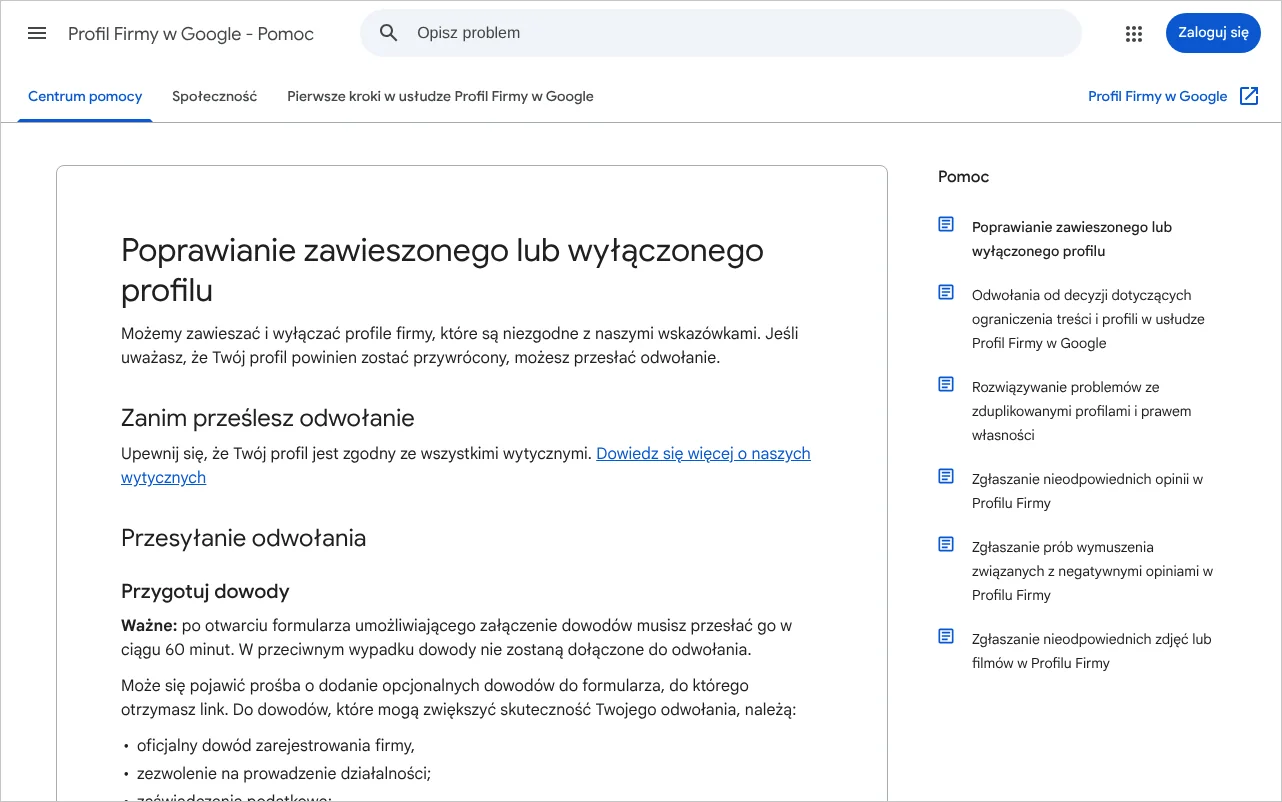Click article icon next to Zgłaszanie nieodpowiednich zdjęć
This screenshot has height=802, width=1282.
tap(946, 636)
